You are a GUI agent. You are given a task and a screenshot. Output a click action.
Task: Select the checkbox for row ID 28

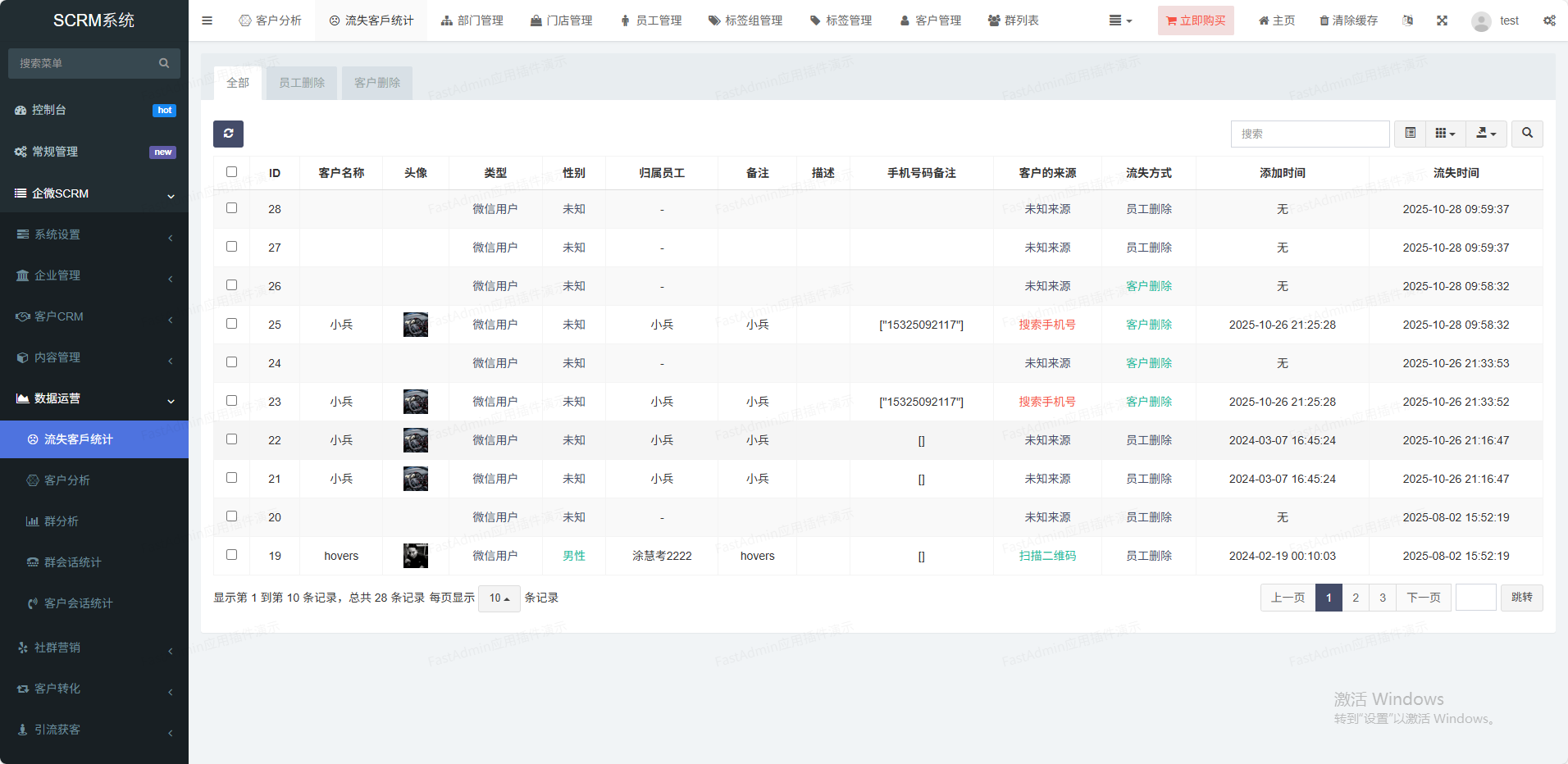231,208
